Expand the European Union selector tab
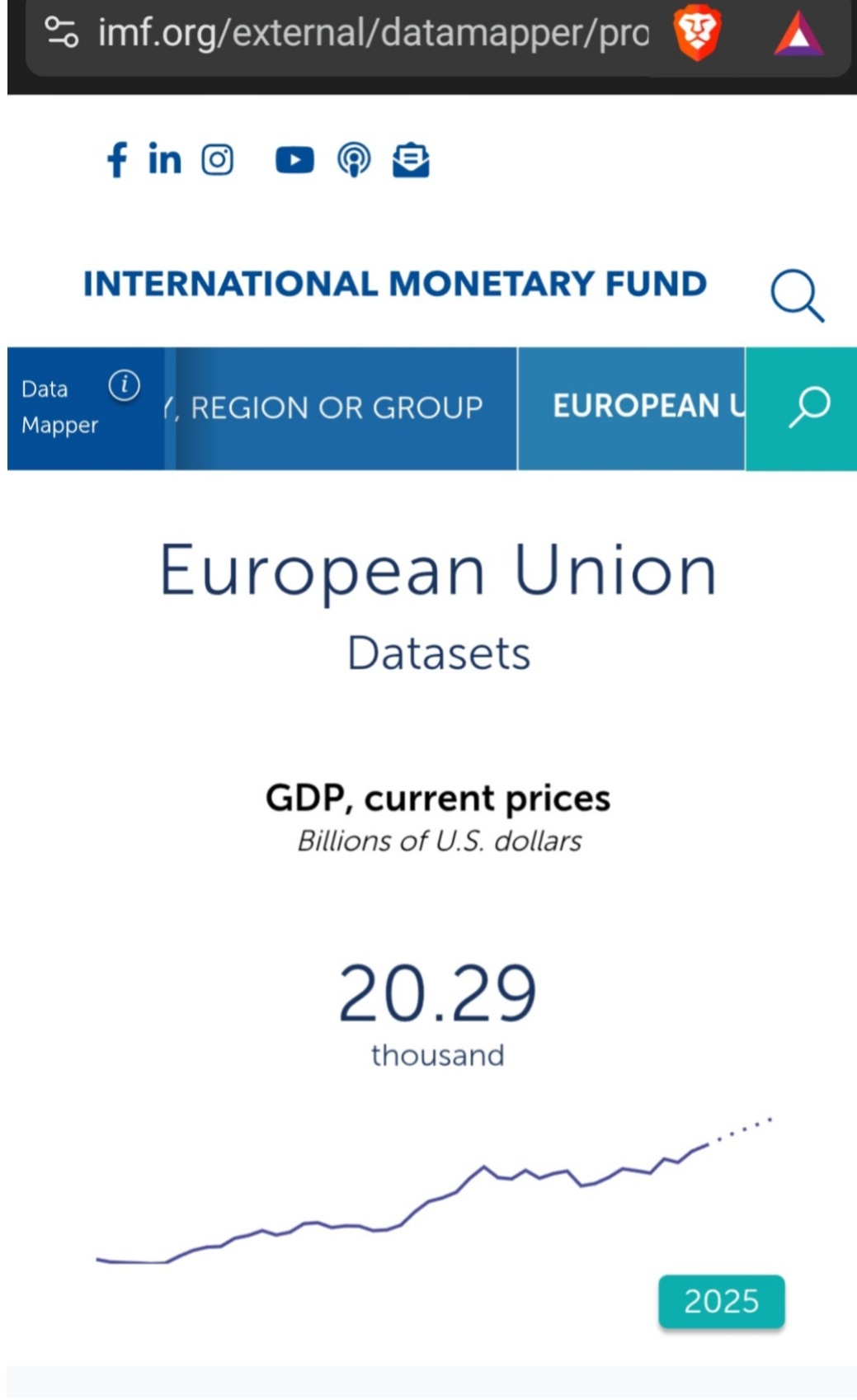The image size is (857, 1400). pyautogui.click(x=646, y=407)
